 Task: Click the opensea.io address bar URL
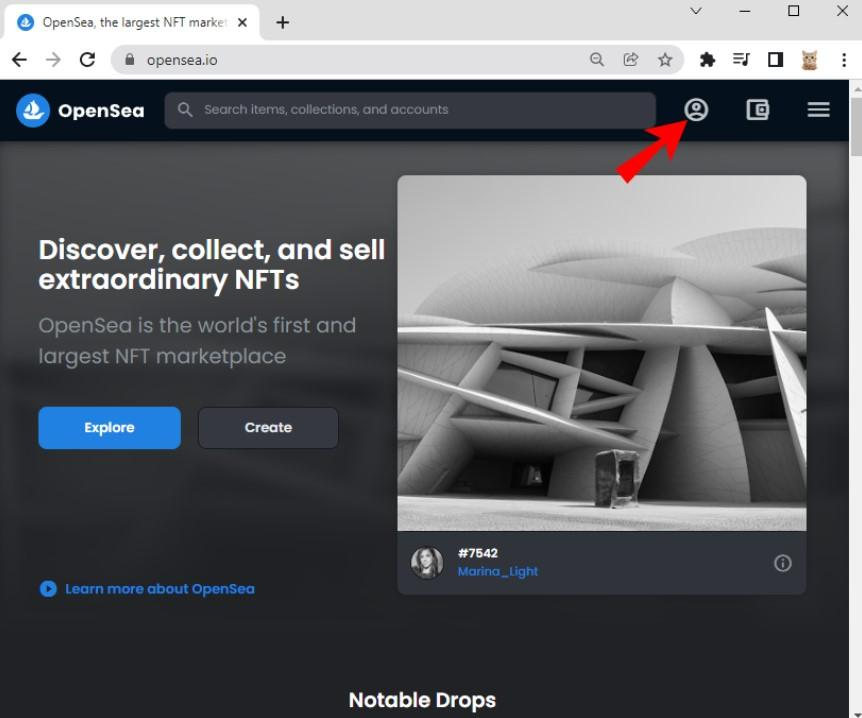[x=182, y=60]
